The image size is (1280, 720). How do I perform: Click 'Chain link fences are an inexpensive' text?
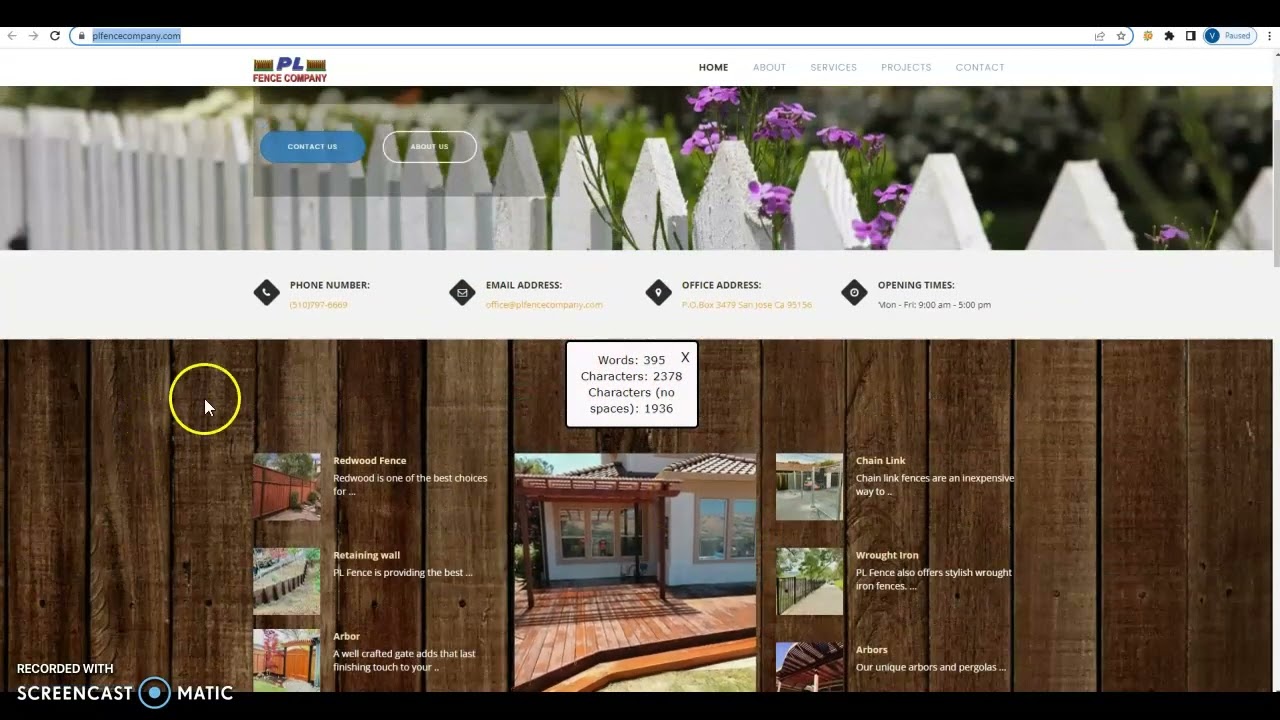[935, 478]
